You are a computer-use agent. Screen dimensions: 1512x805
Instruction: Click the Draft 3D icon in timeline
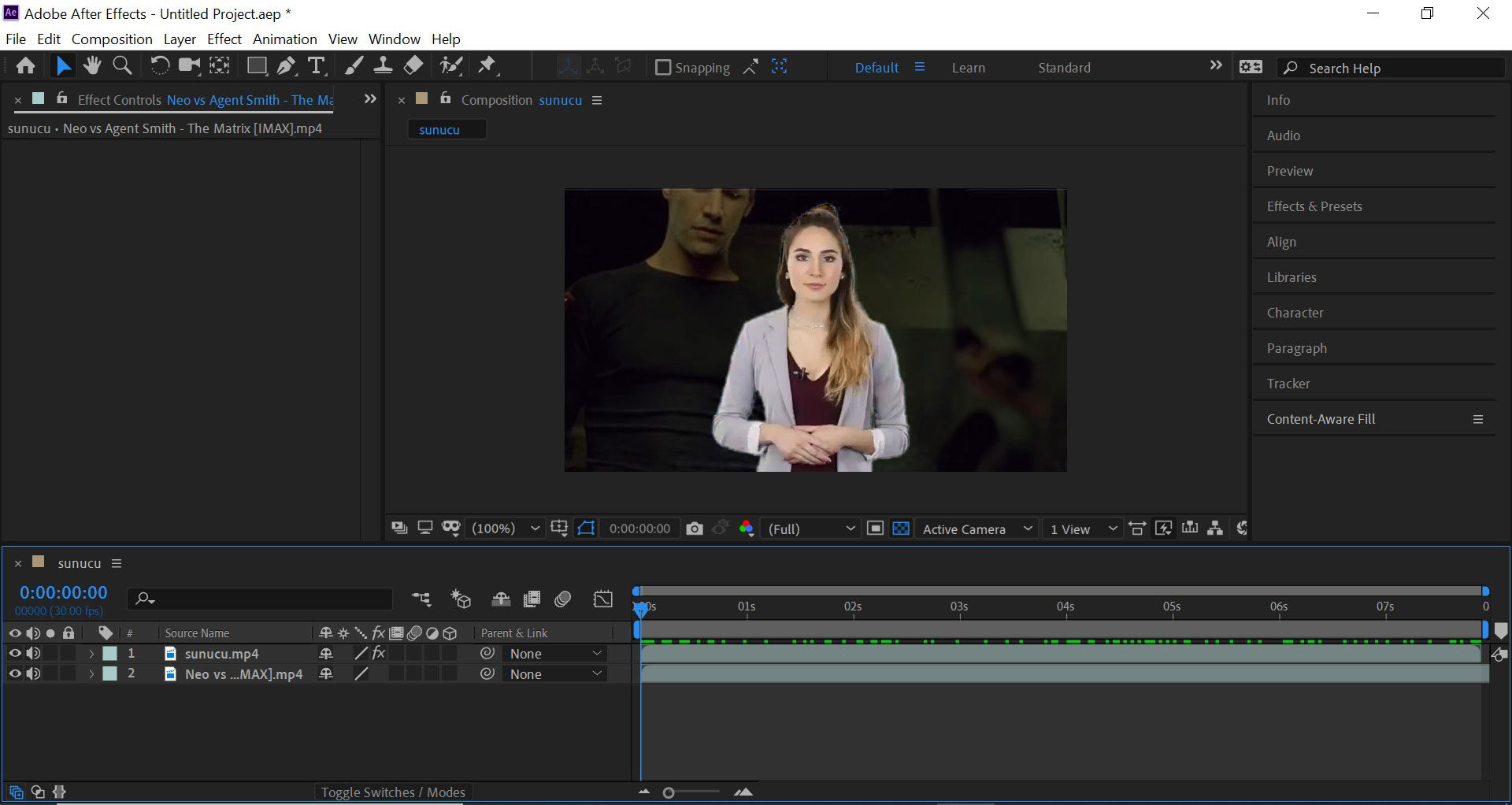[461, 599]
